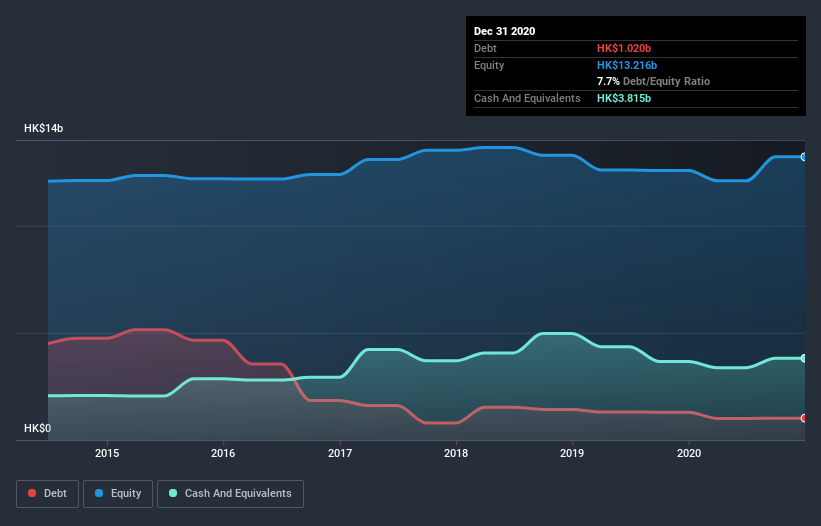Click the 2017 x-axis label
Screen dimensions: 821x526
340,453
